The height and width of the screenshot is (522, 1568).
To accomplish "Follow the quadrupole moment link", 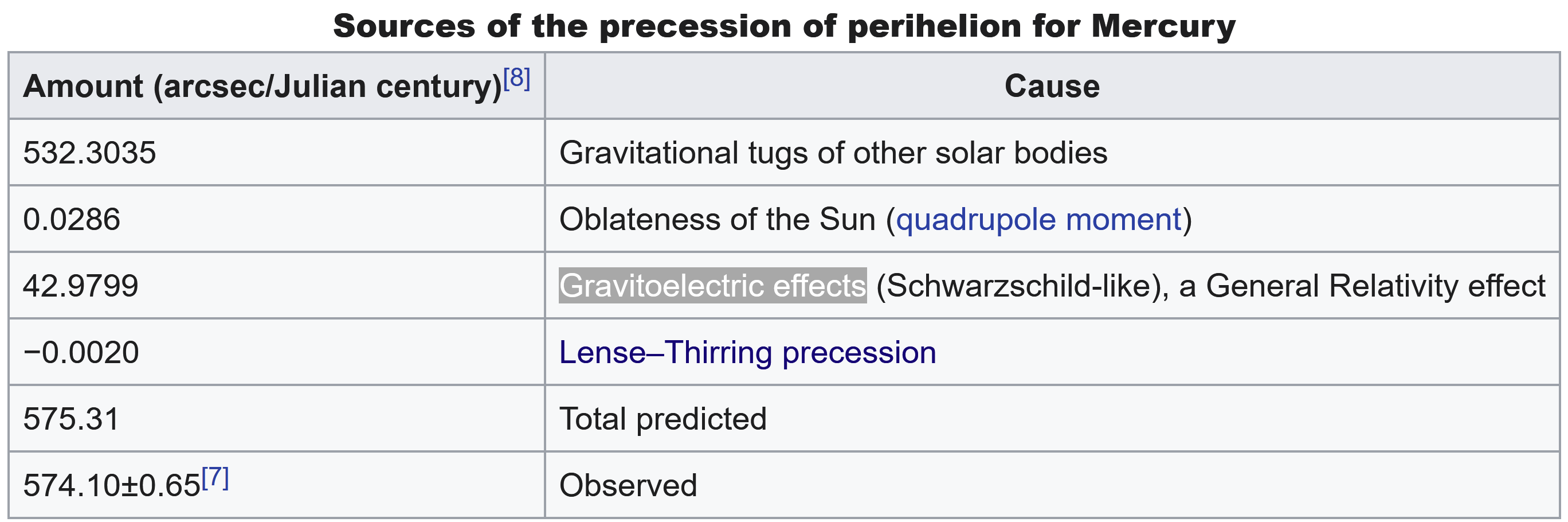I will [1038, 219].
